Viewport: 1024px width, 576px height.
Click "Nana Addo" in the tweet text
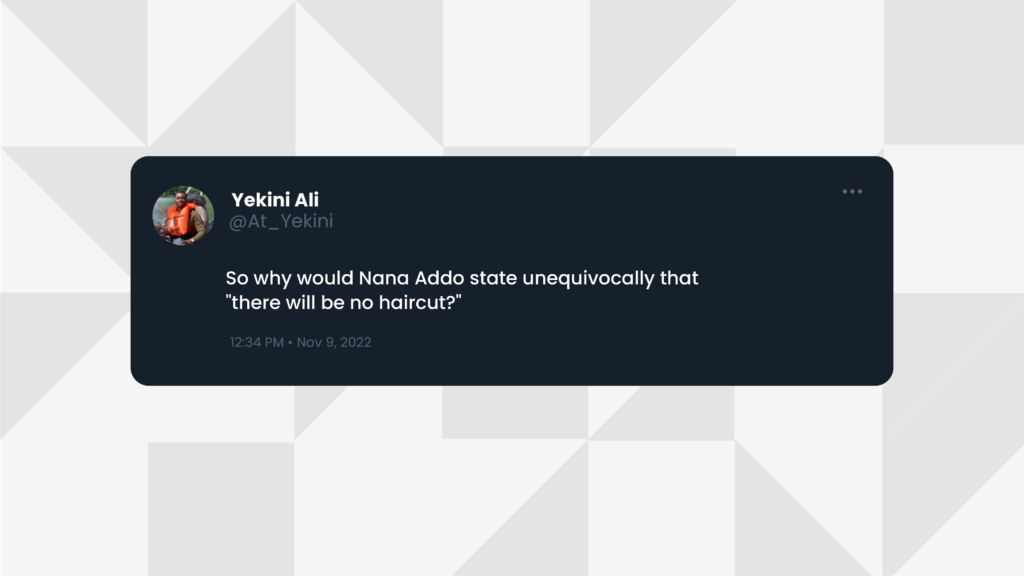coord(411,278)
